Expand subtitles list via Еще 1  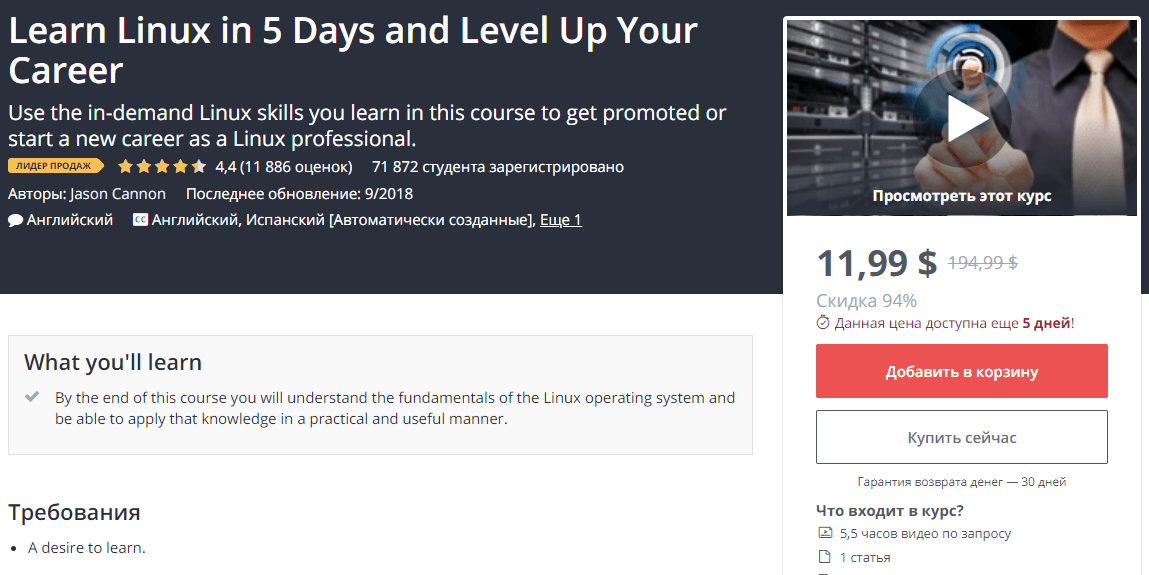point(561,220)
